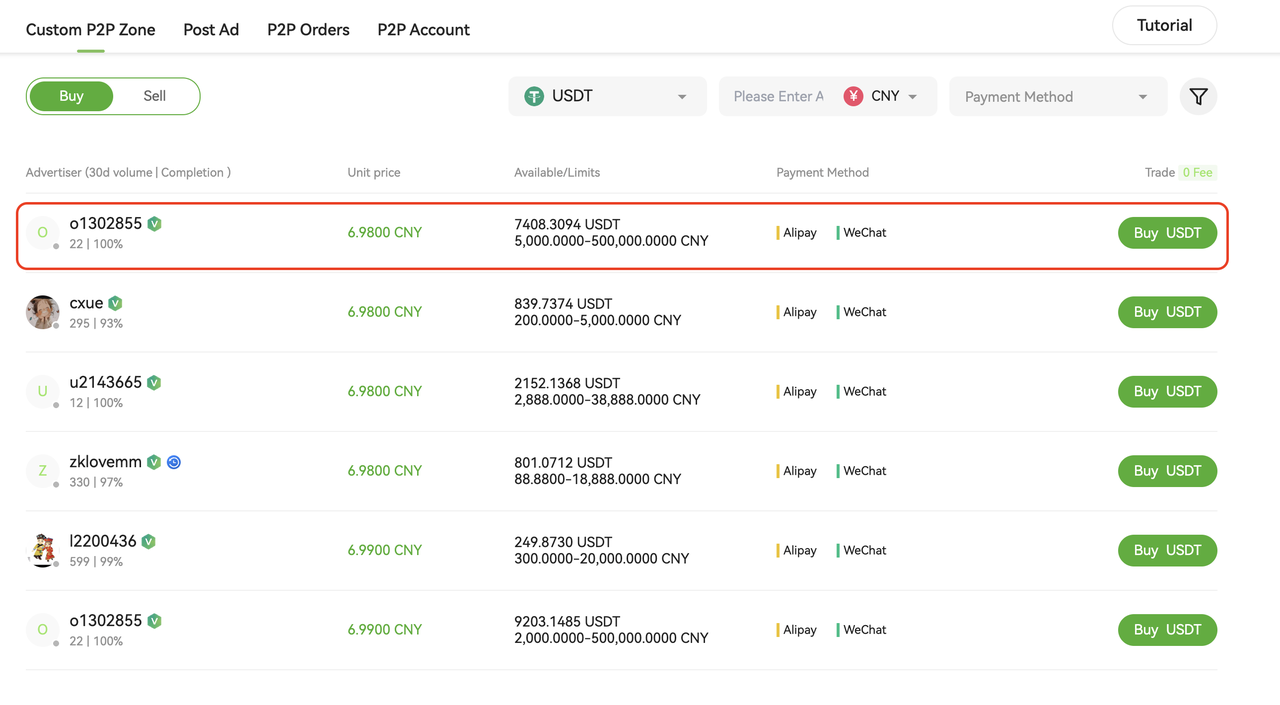The width and height of the screenshot is (1280, 705).
Task: Select the Buy toggle option
Action: point(71,96)
